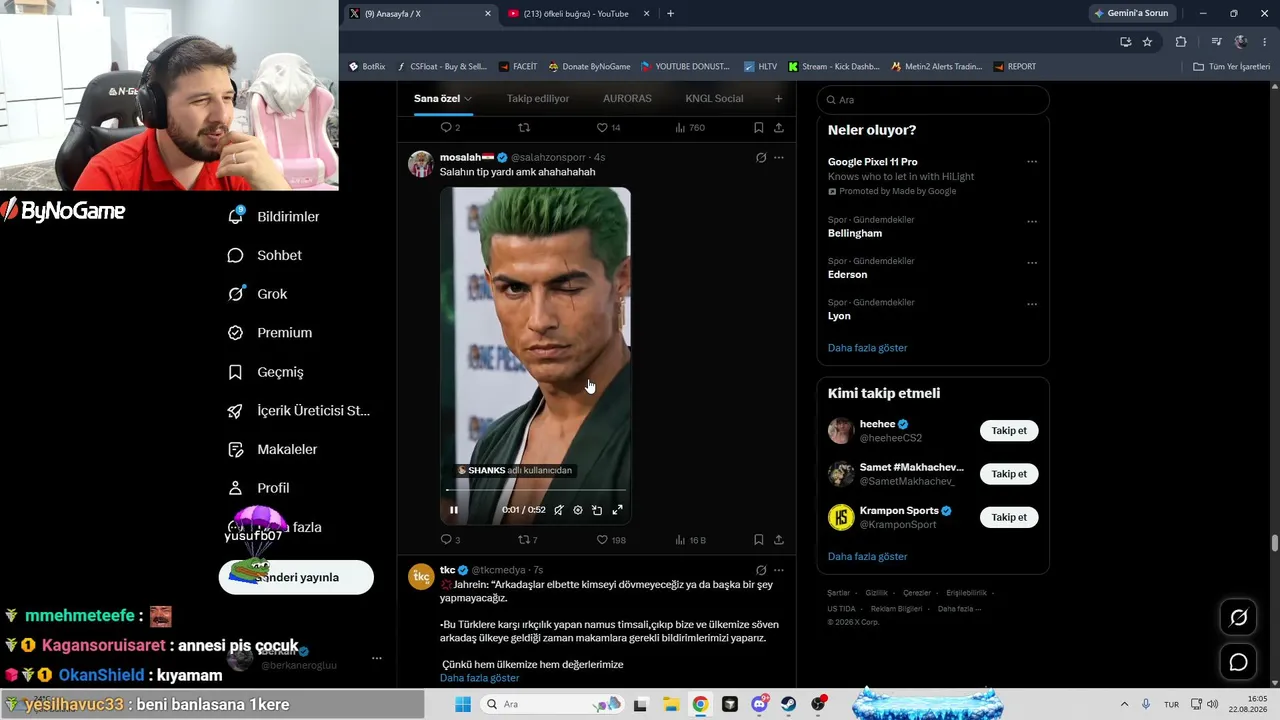Open Discord from the taskbar
1280x720 pixels.
click(760, 704)
